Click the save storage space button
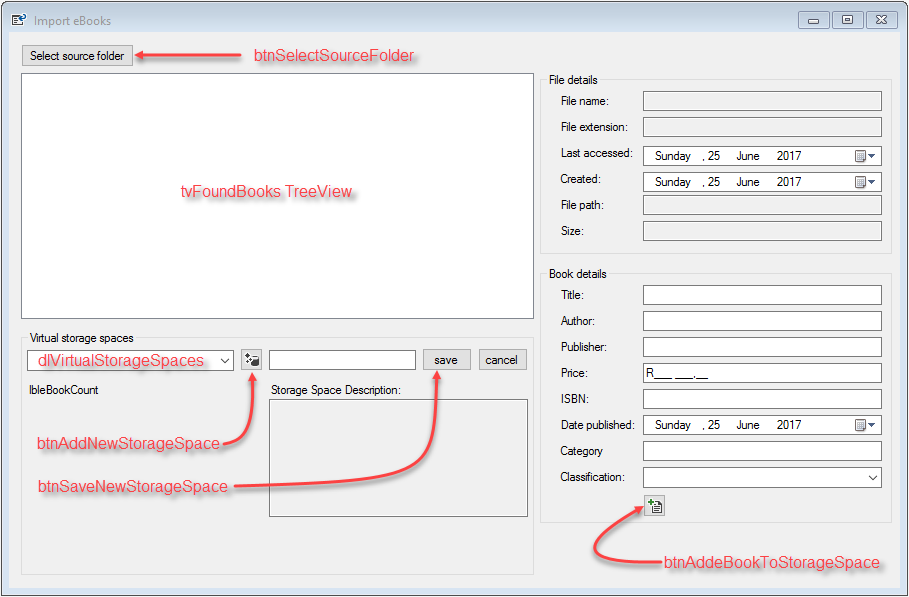The width and height of the screenshot is (909, 597). pos(446,360)
